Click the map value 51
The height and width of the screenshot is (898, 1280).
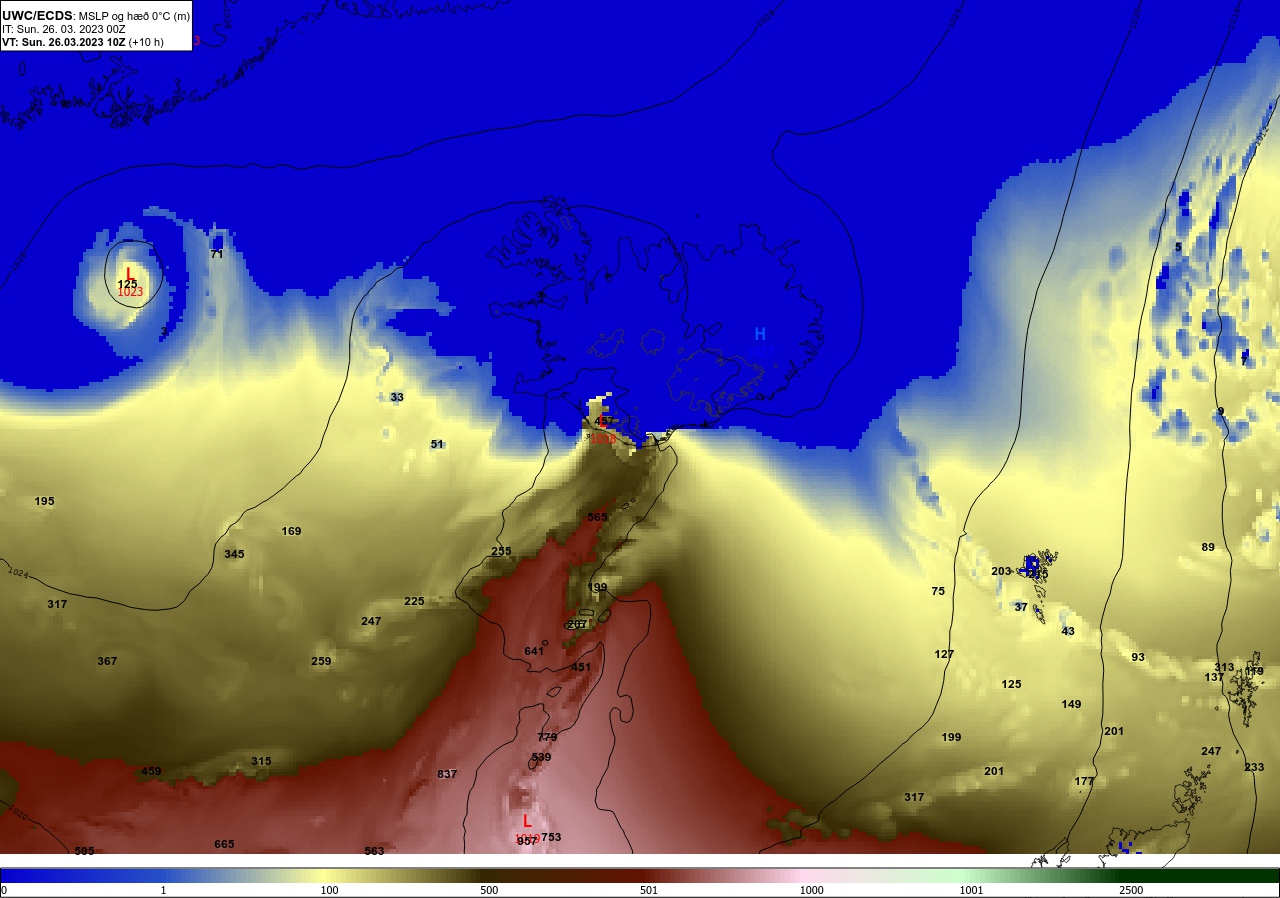click(x=437, y=444)
